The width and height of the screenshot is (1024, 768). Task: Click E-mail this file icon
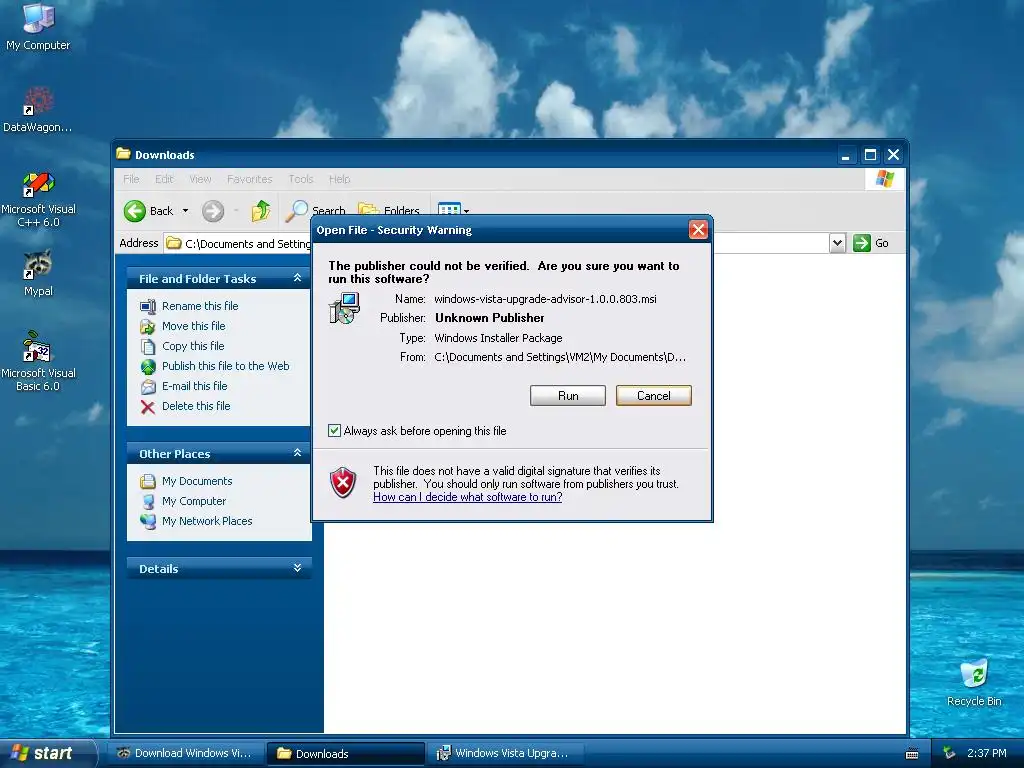click(x=148, y=387)
